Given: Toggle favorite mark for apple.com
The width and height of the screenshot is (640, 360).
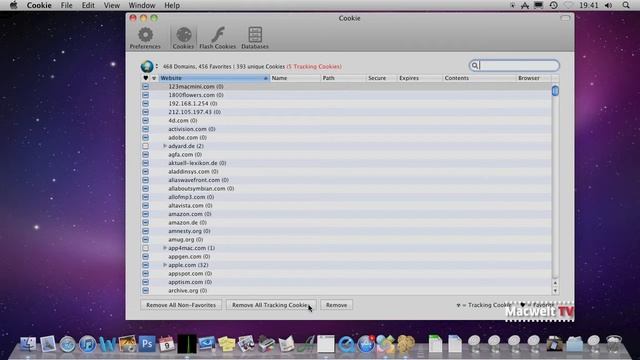Looking at the screenshot, I should 145,265.
